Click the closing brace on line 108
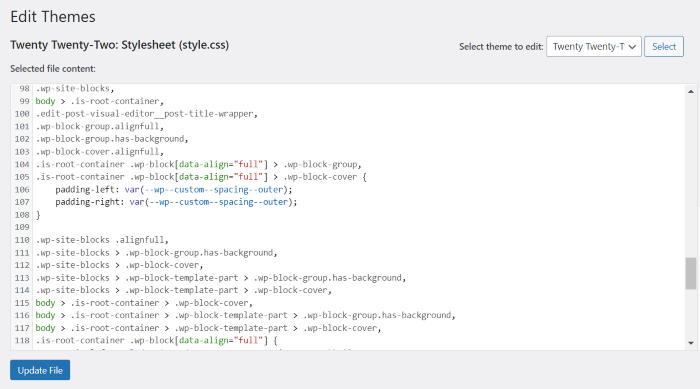The height and width of the screenshot is (389, 700). [x=38, y=215]
